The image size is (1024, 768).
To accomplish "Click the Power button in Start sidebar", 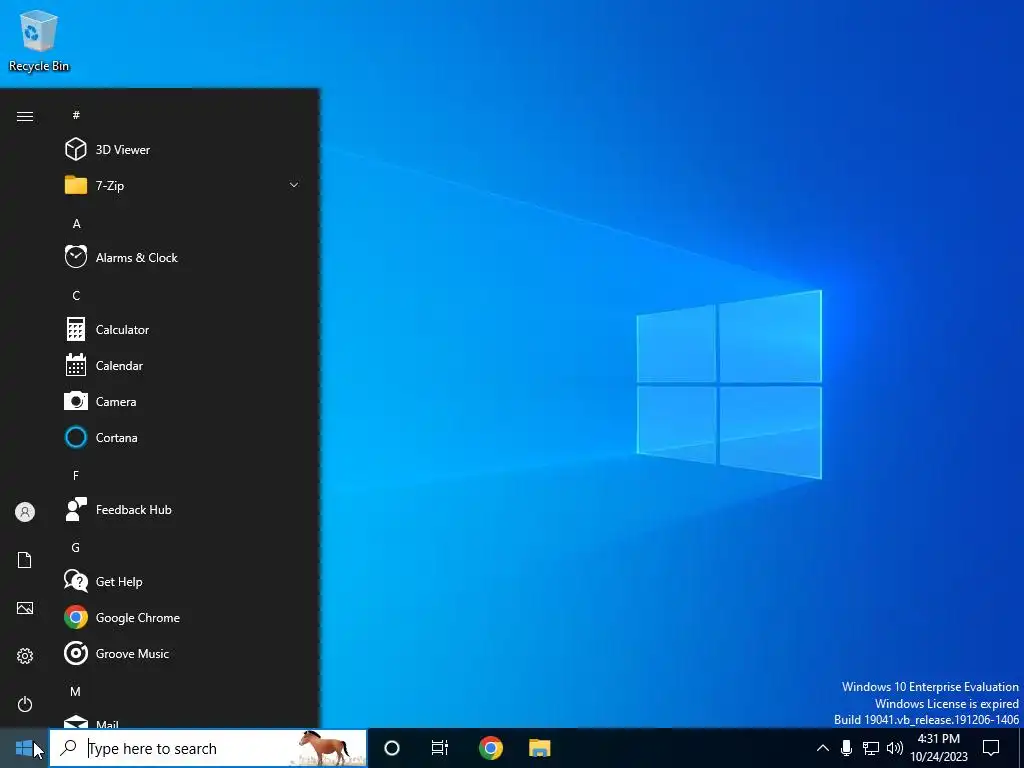I will coord(25,704).
